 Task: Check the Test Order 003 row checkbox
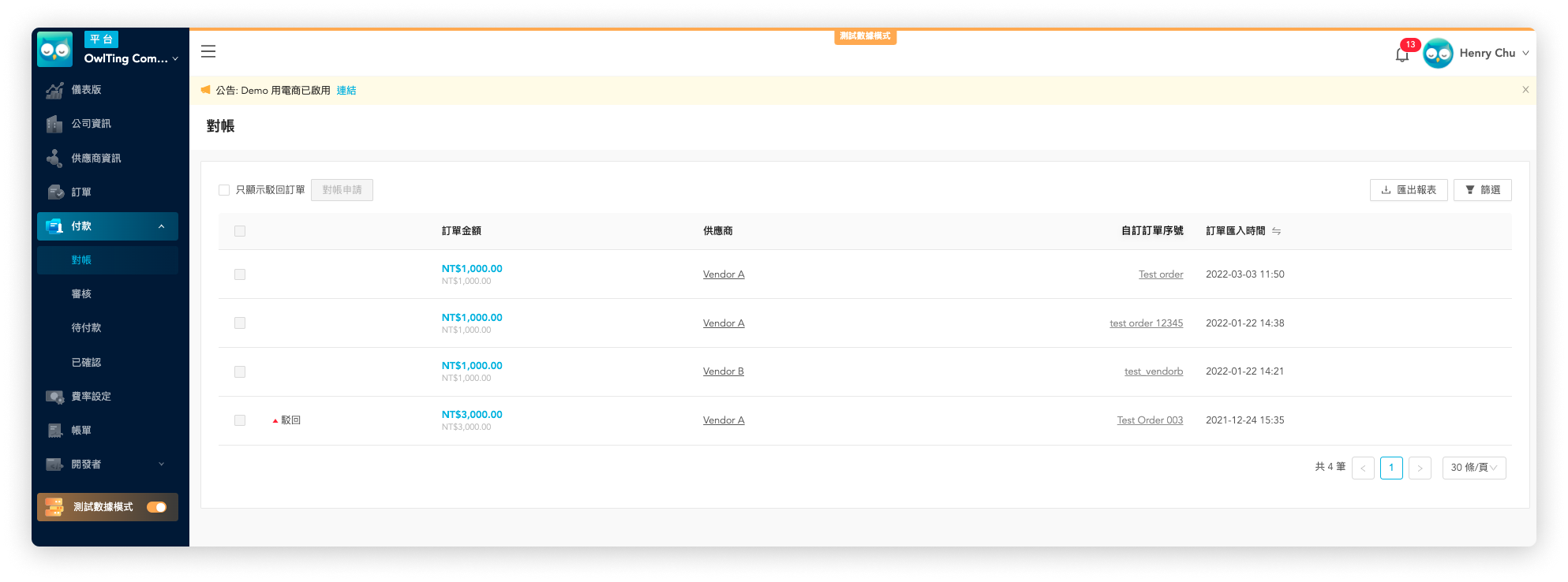click(x=240, y=420)
